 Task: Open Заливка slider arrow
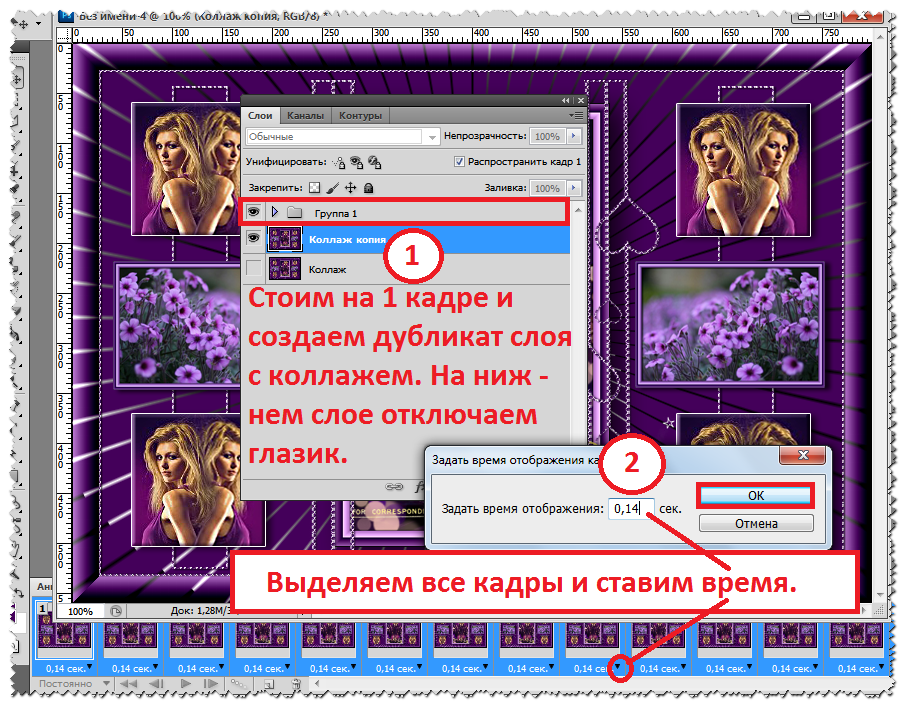(573, 188)
